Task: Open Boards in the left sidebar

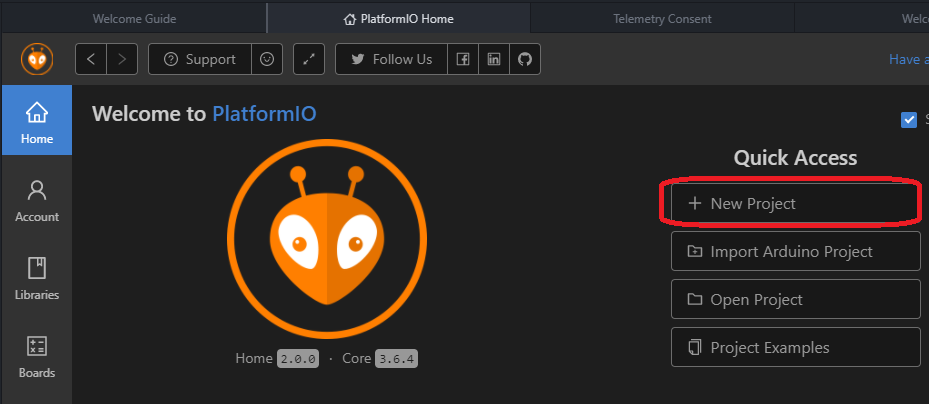Action: click(37, 356)
